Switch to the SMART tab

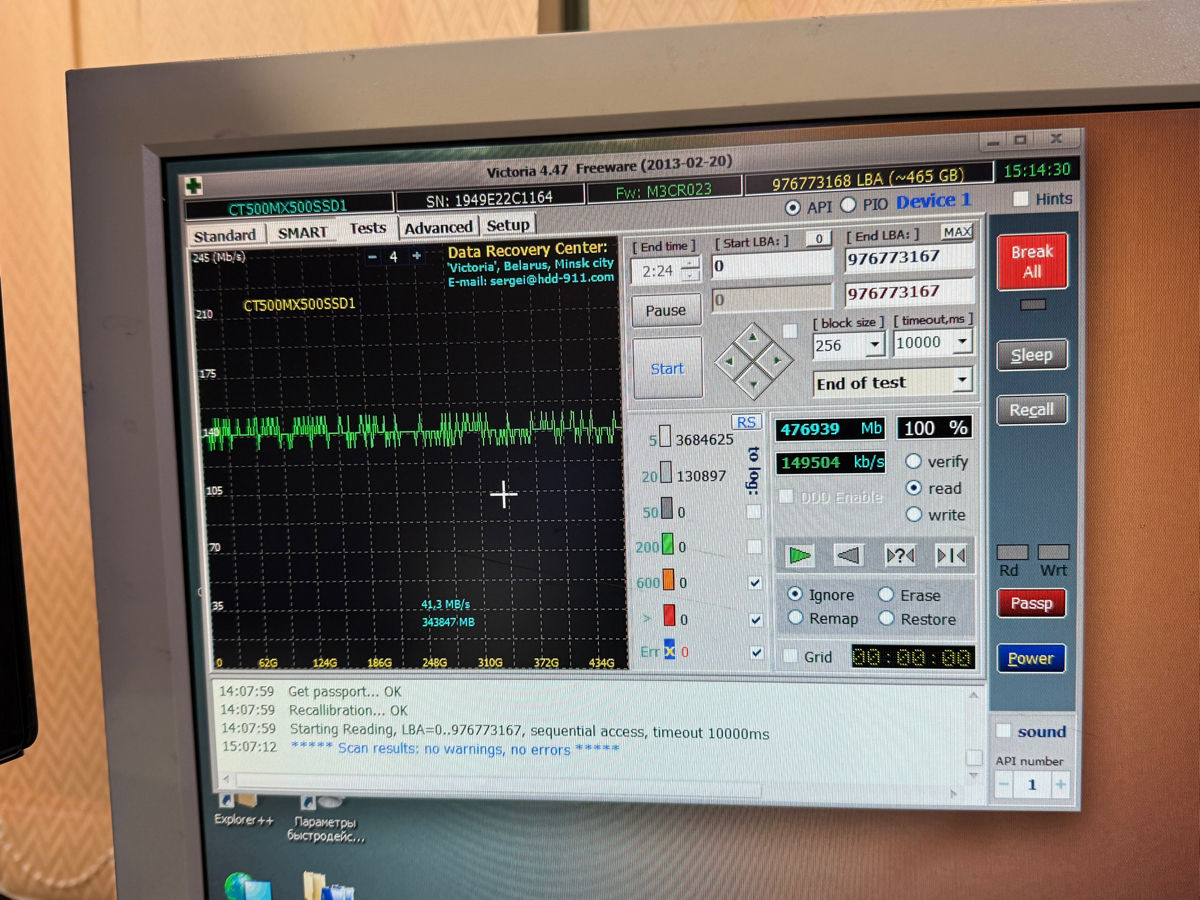302,232
